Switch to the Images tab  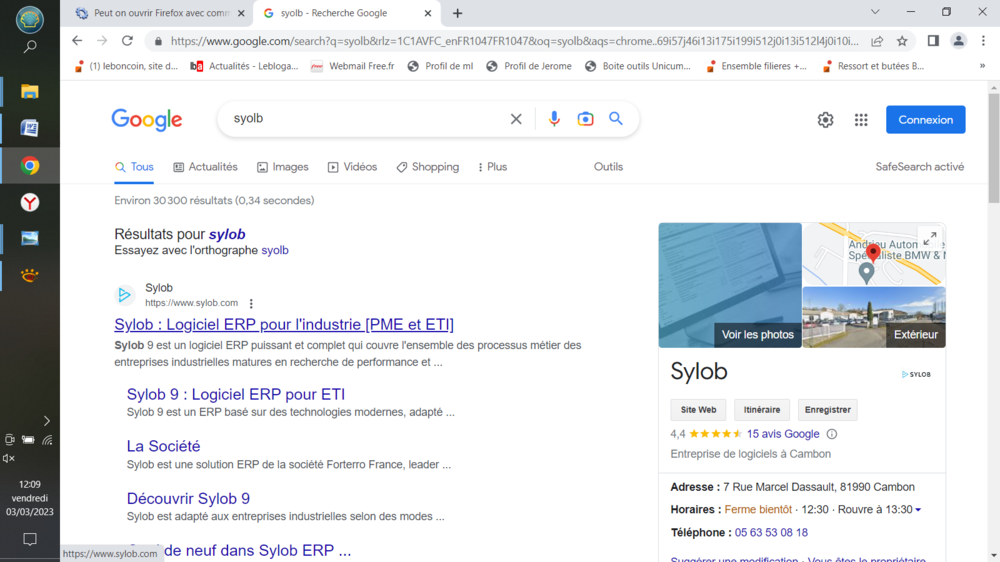click(283, 167)
